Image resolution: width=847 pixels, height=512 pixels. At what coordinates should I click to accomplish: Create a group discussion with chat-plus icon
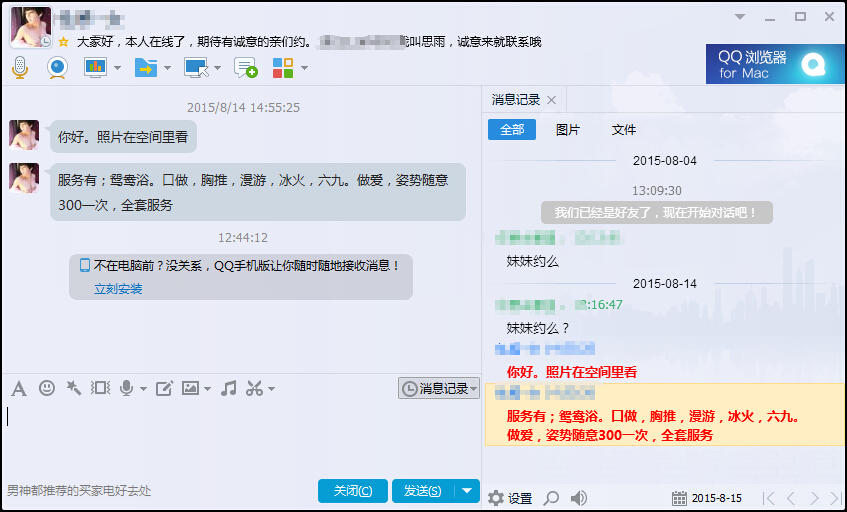pyautogui.click(x=245, y=68)
